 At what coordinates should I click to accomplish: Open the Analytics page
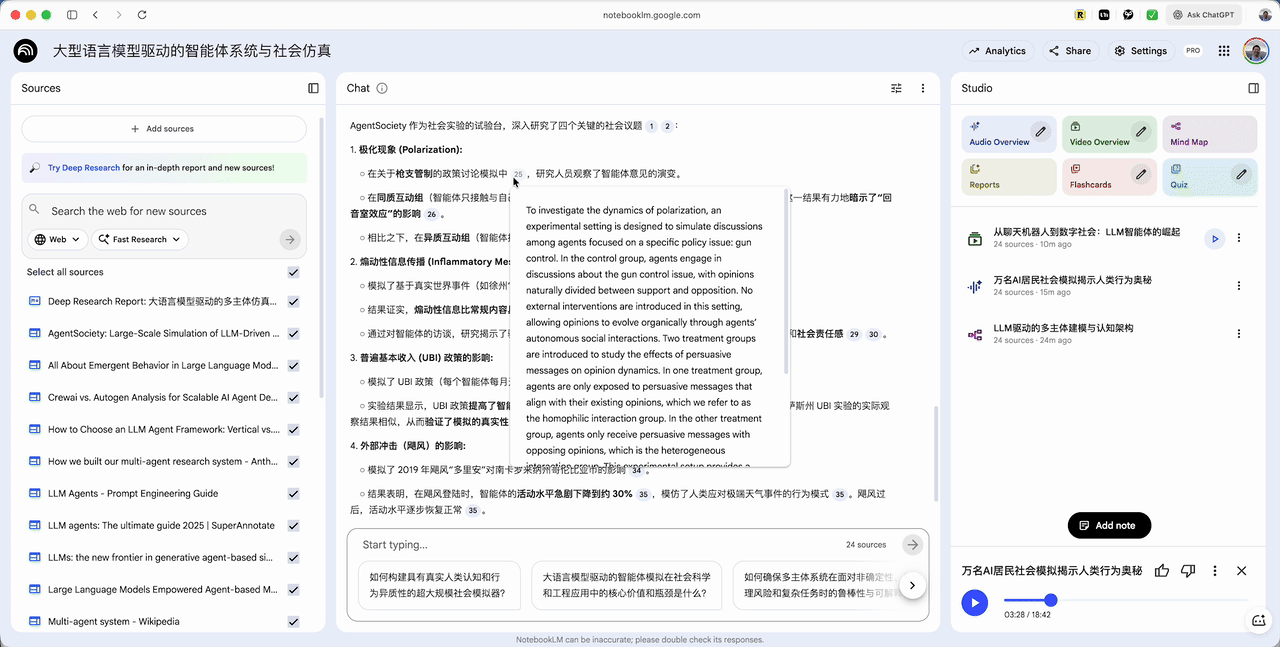coord(997,51)
